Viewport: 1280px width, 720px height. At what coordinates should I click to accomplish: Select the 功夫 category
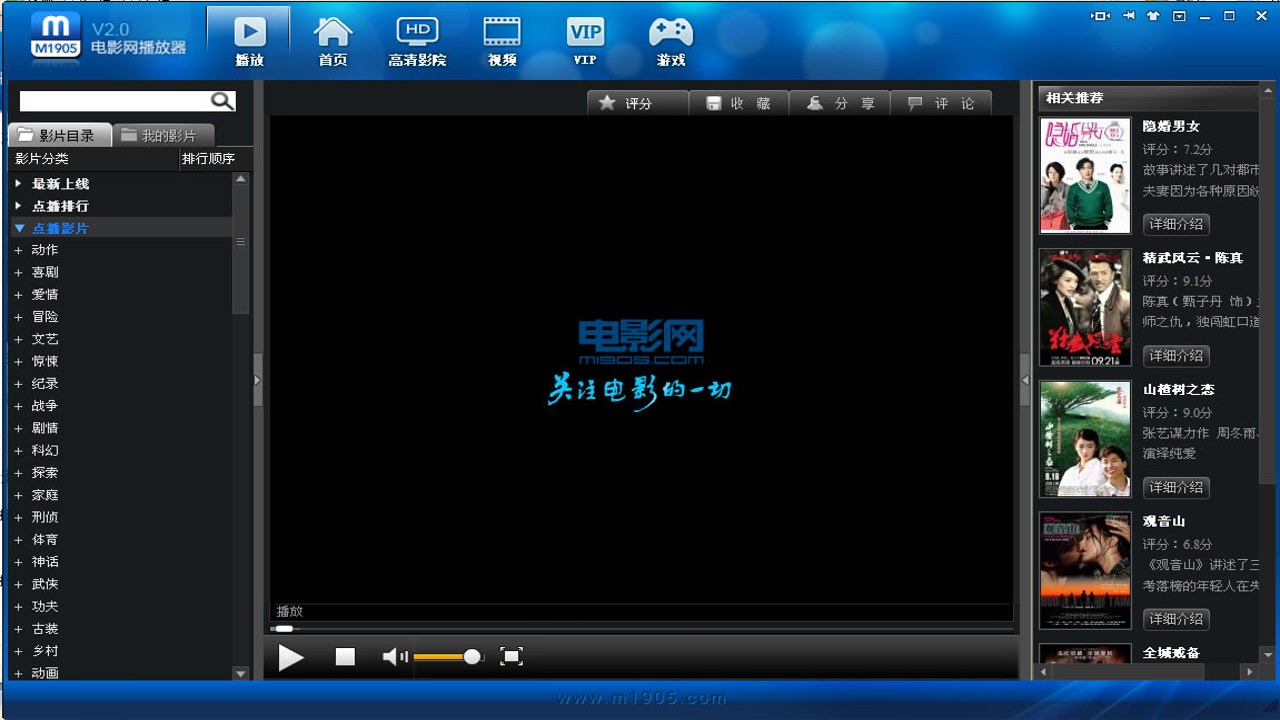pyautogui.click(x=45, y=606)
